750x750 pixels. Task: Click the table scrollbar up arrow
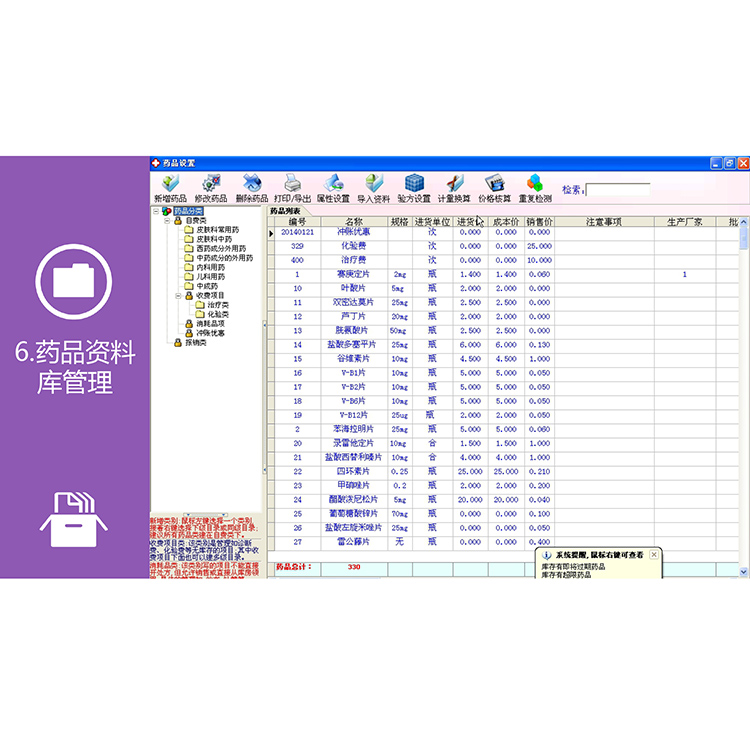(x=744, y=222)
